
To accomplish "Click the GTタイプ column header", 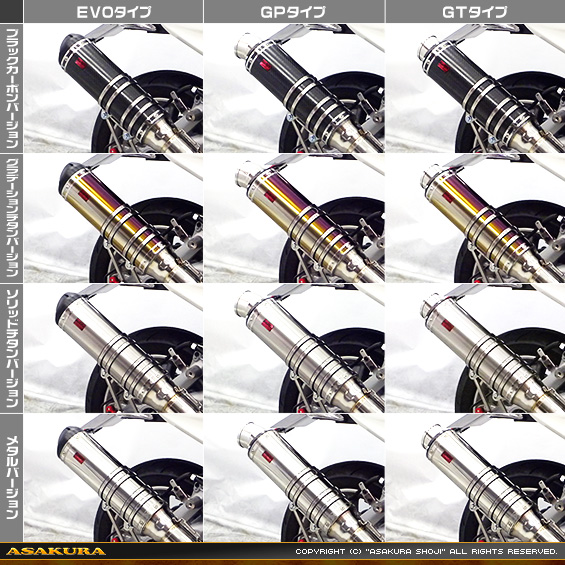I will [475, 12].
